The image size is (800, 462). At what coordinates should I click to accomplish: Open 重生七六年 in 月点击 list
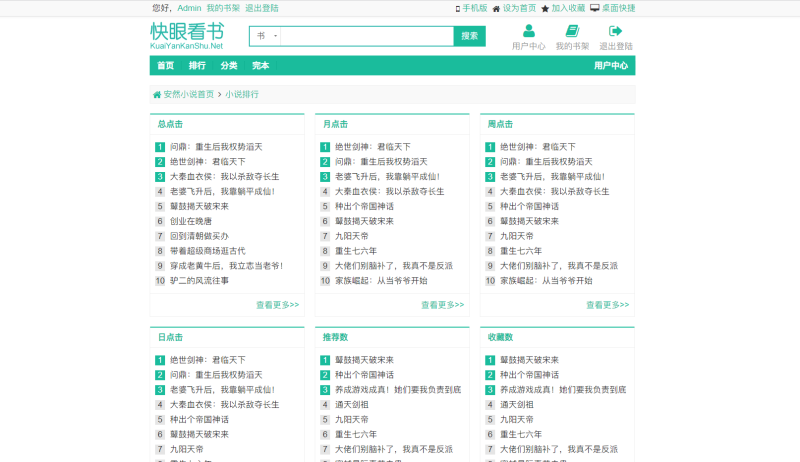tap(356, 251)
